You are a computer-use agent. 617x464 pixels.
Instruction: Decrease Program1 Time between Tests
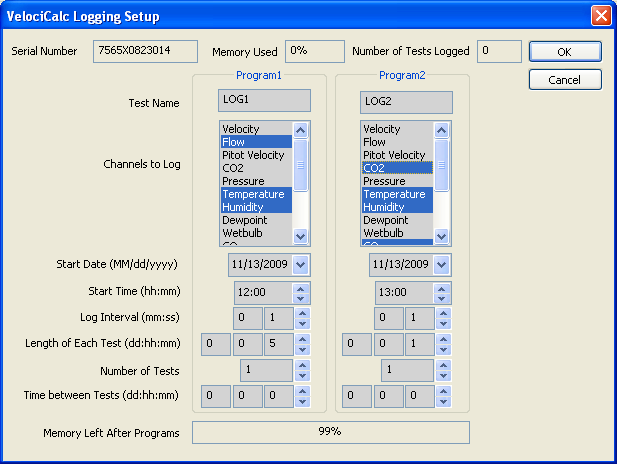click(302, 401)
